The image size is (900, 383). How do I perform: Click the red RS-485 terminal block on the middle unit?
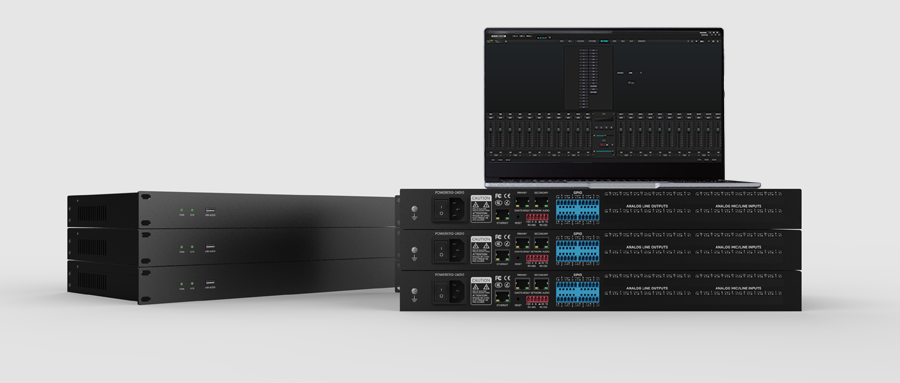[537, 258]
